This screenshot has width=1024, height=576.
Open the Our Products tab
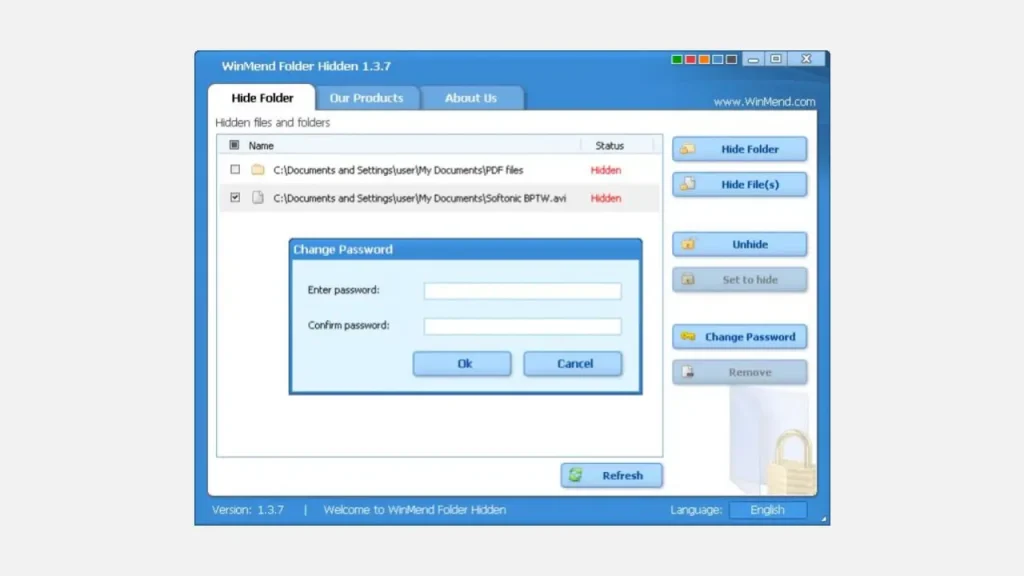[366, 98]
